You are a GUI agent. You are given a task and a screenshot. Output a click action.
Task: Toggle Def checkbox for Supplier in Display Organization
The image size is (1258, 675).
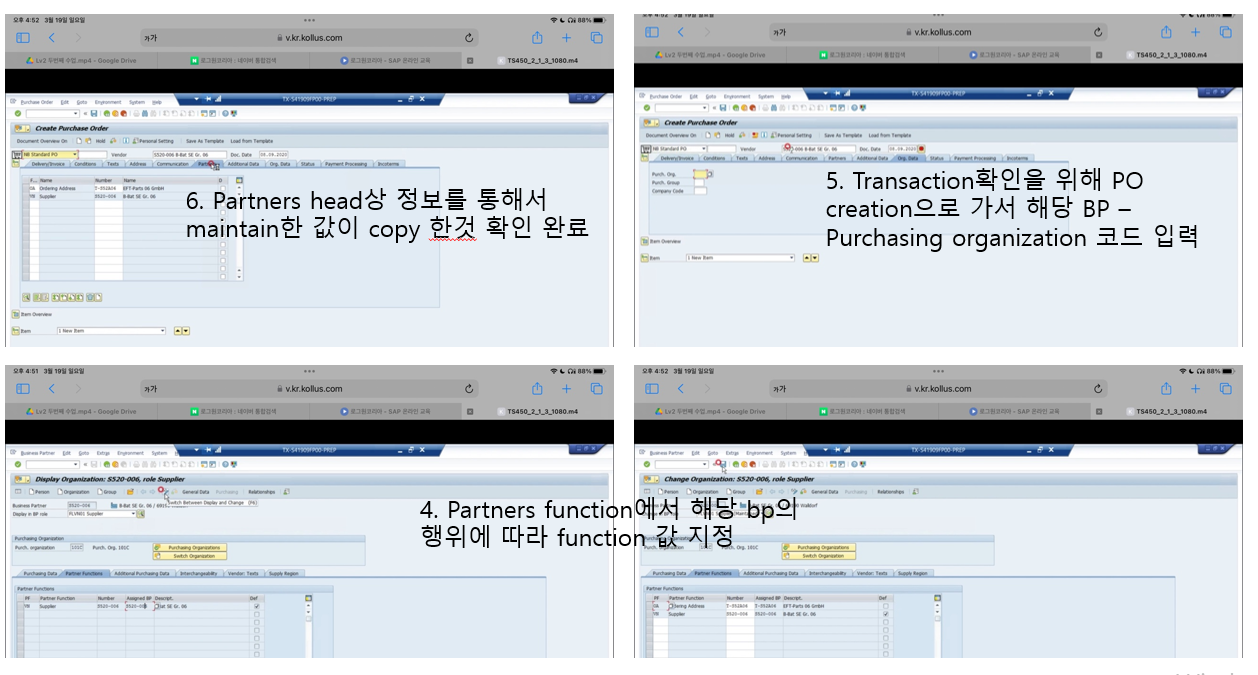click(x=256, y=606)
